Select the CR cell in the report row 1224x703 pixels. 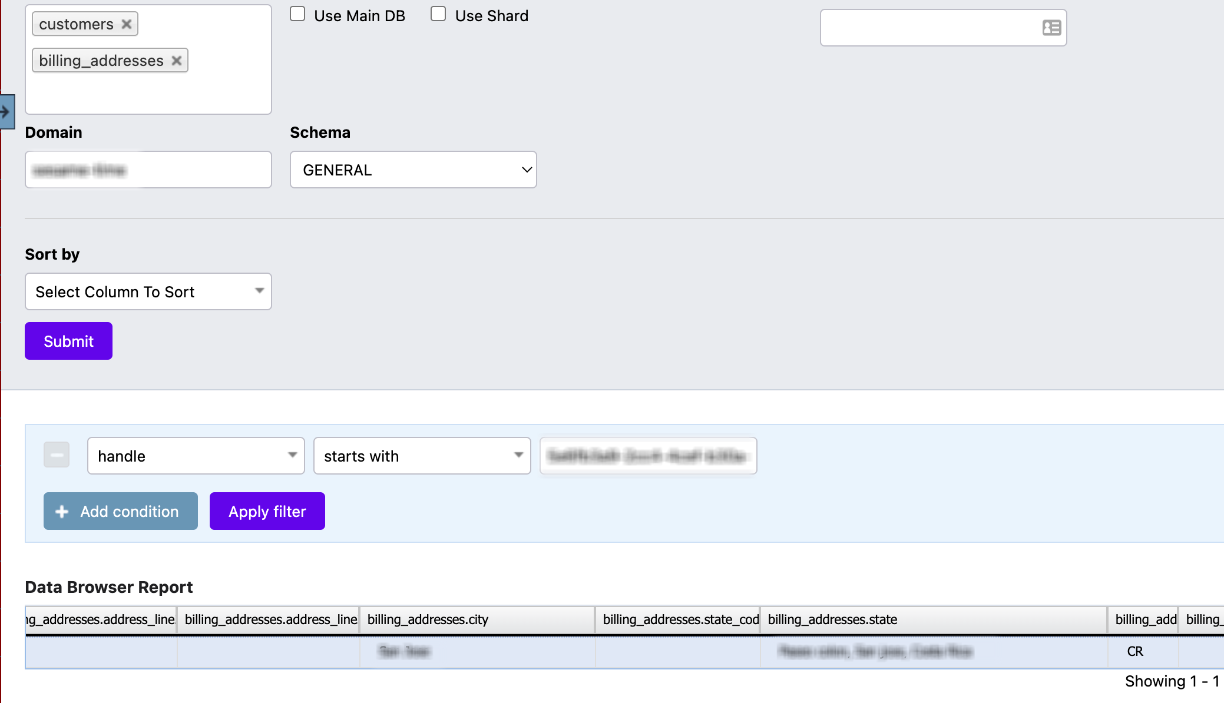(x=1135, y=652)
